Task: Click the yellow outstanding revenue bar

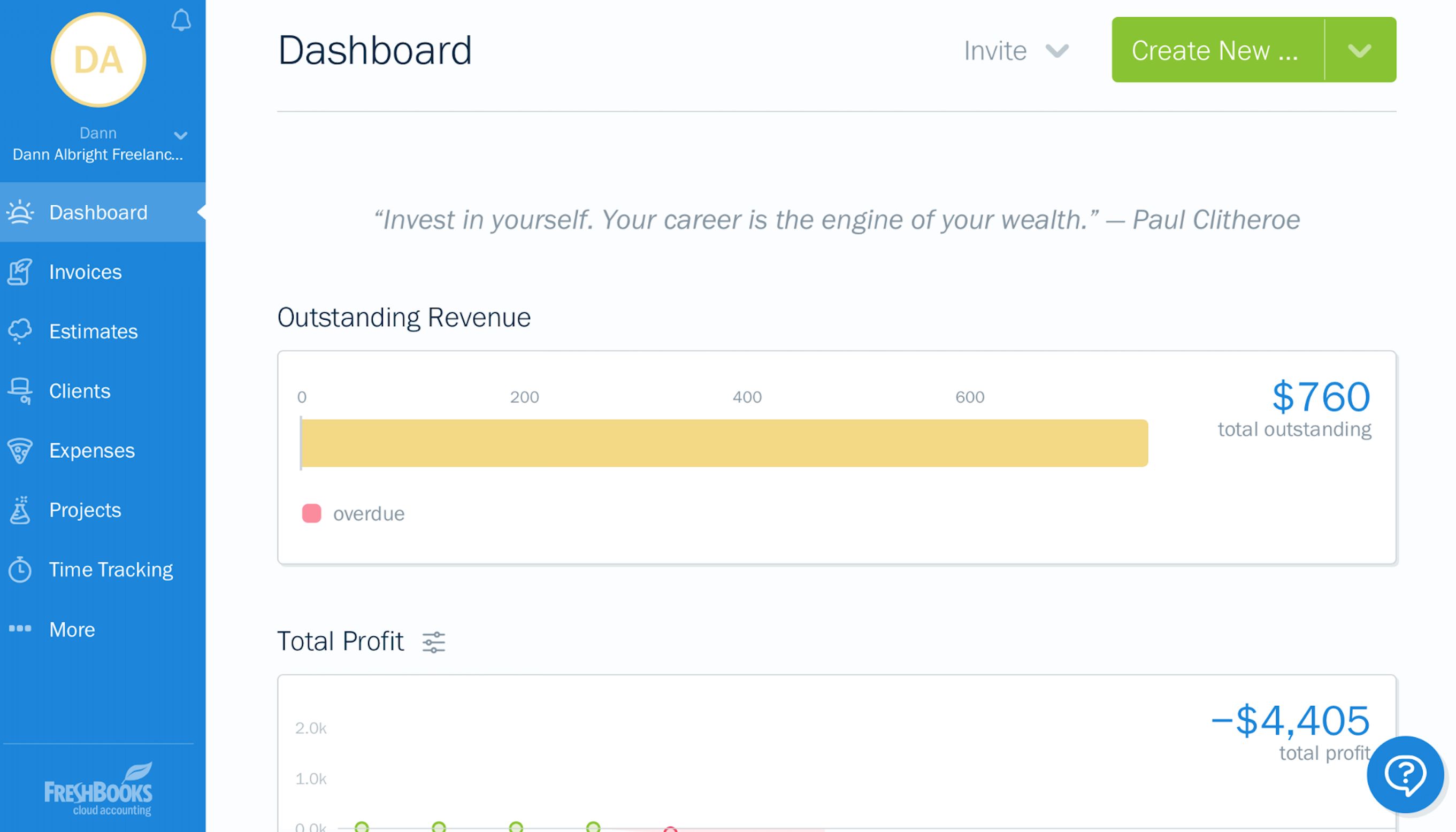Action: 724,443
